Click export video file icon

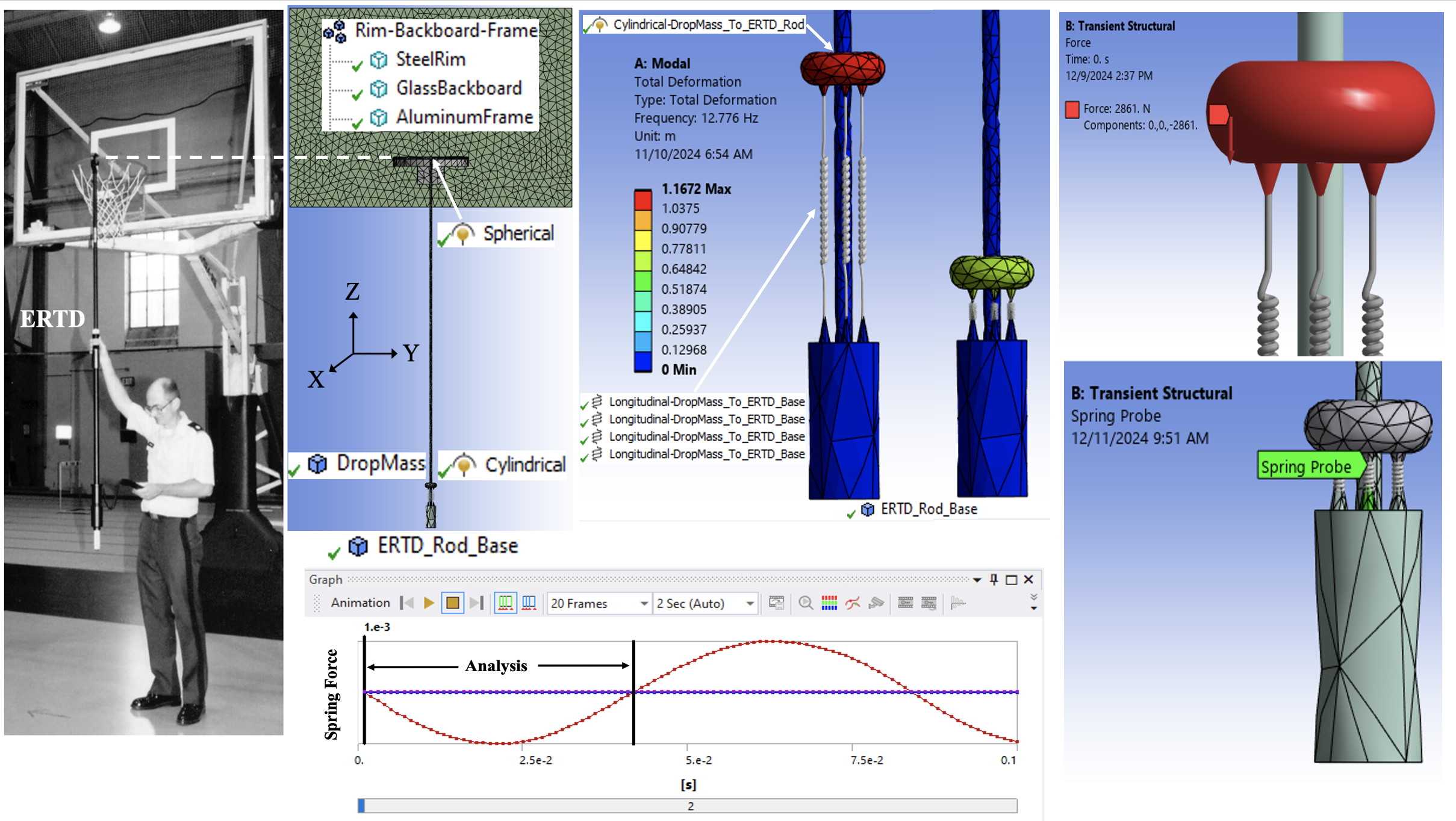coord(776,603)
